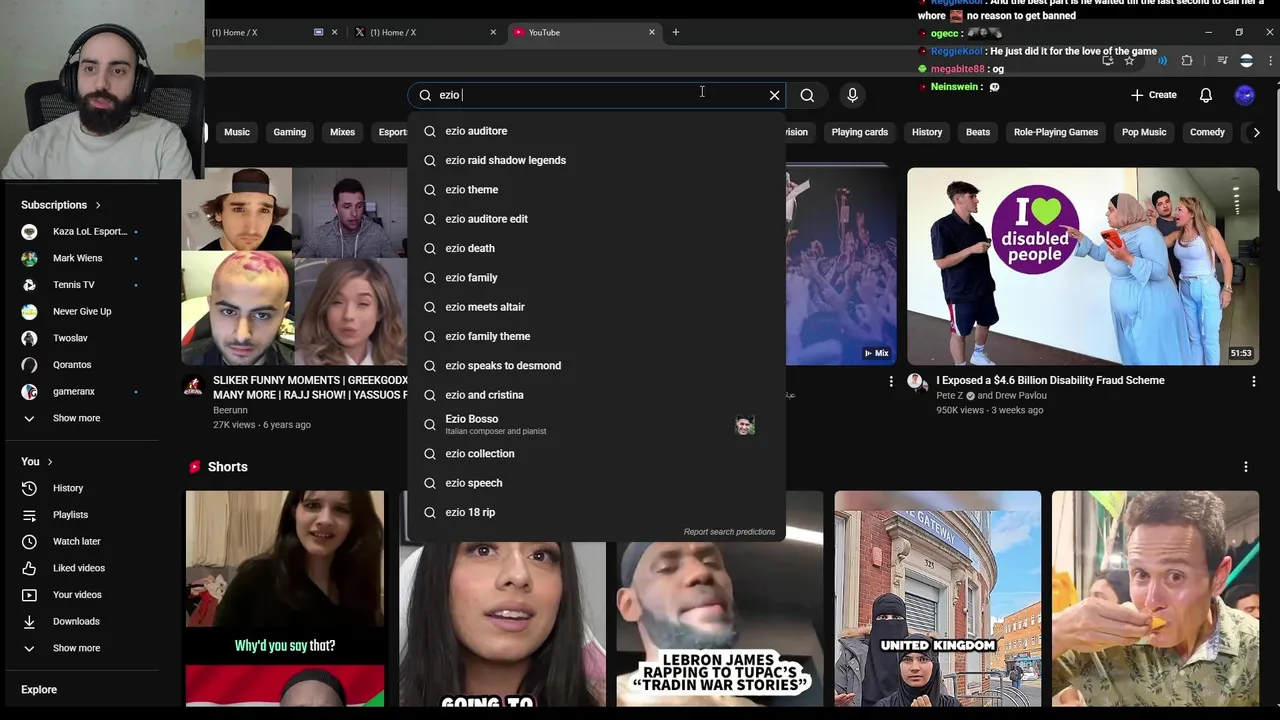
Task: Select the Beats filter chip
Action: 978,132
